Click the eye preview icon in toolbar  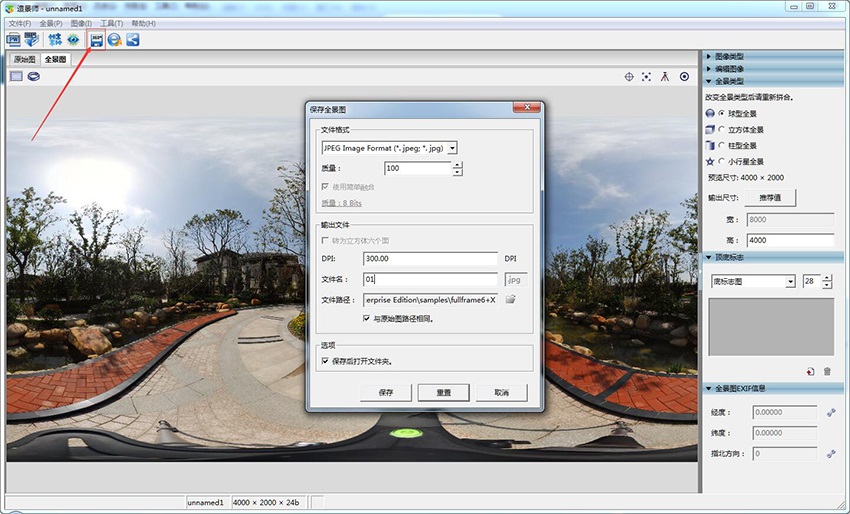73,40
